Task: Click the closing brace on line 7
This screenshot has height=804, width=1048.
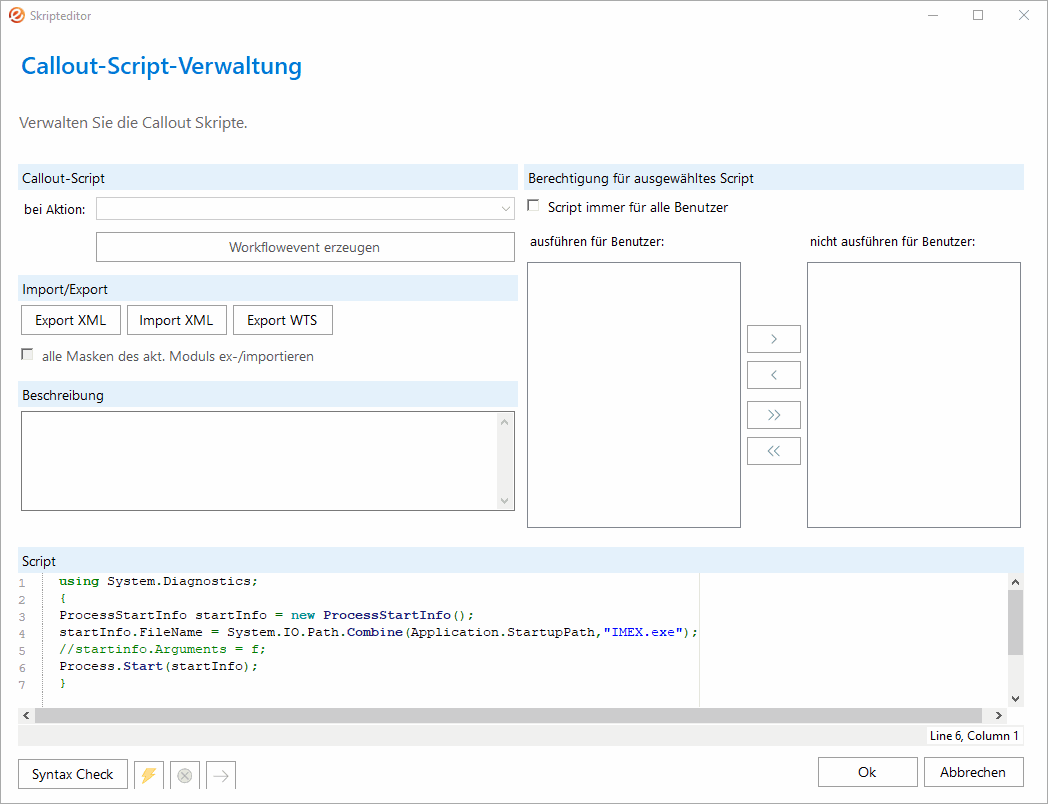Action: (63, 683)
